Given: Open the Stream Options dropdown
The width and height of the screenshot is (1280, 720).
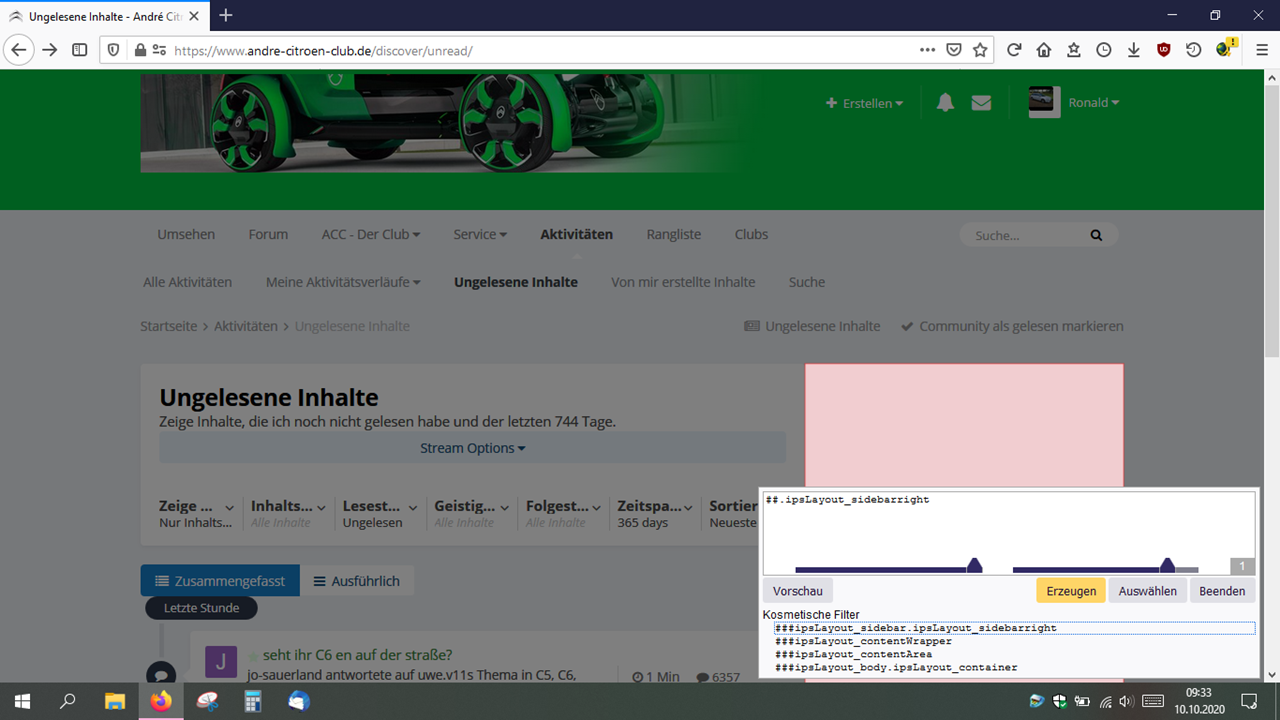Looking at the screenshot, I should click(x=472, y=448).
